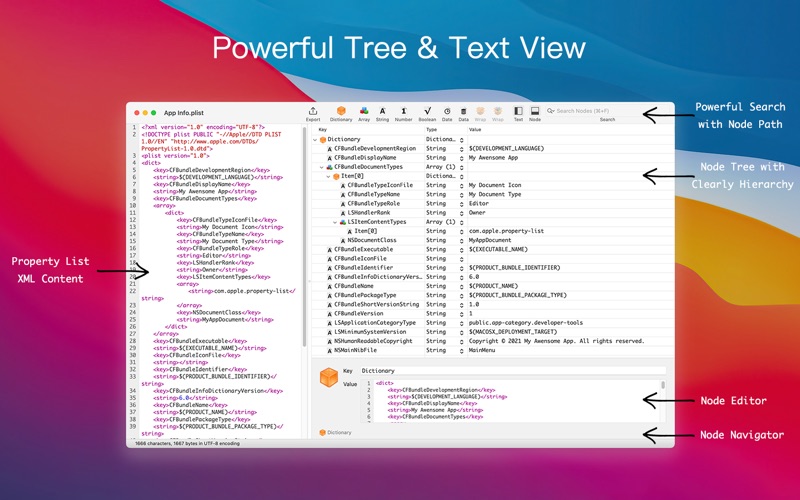Select the CFBundleTypeIconFile row

point(493,186)
